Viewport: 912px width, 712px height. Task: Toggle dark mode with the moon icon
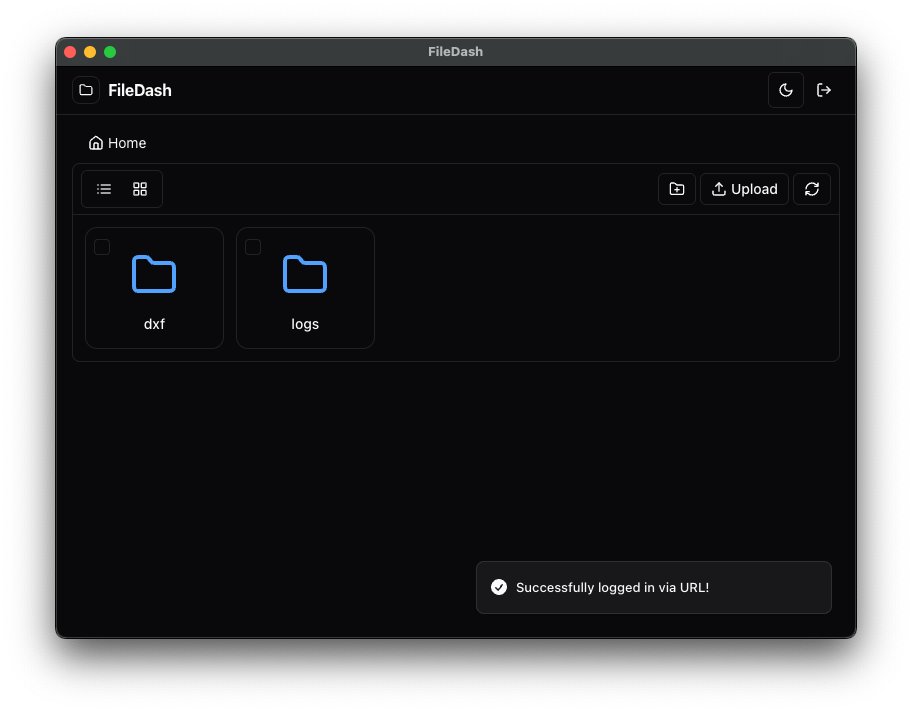(785, 90)
